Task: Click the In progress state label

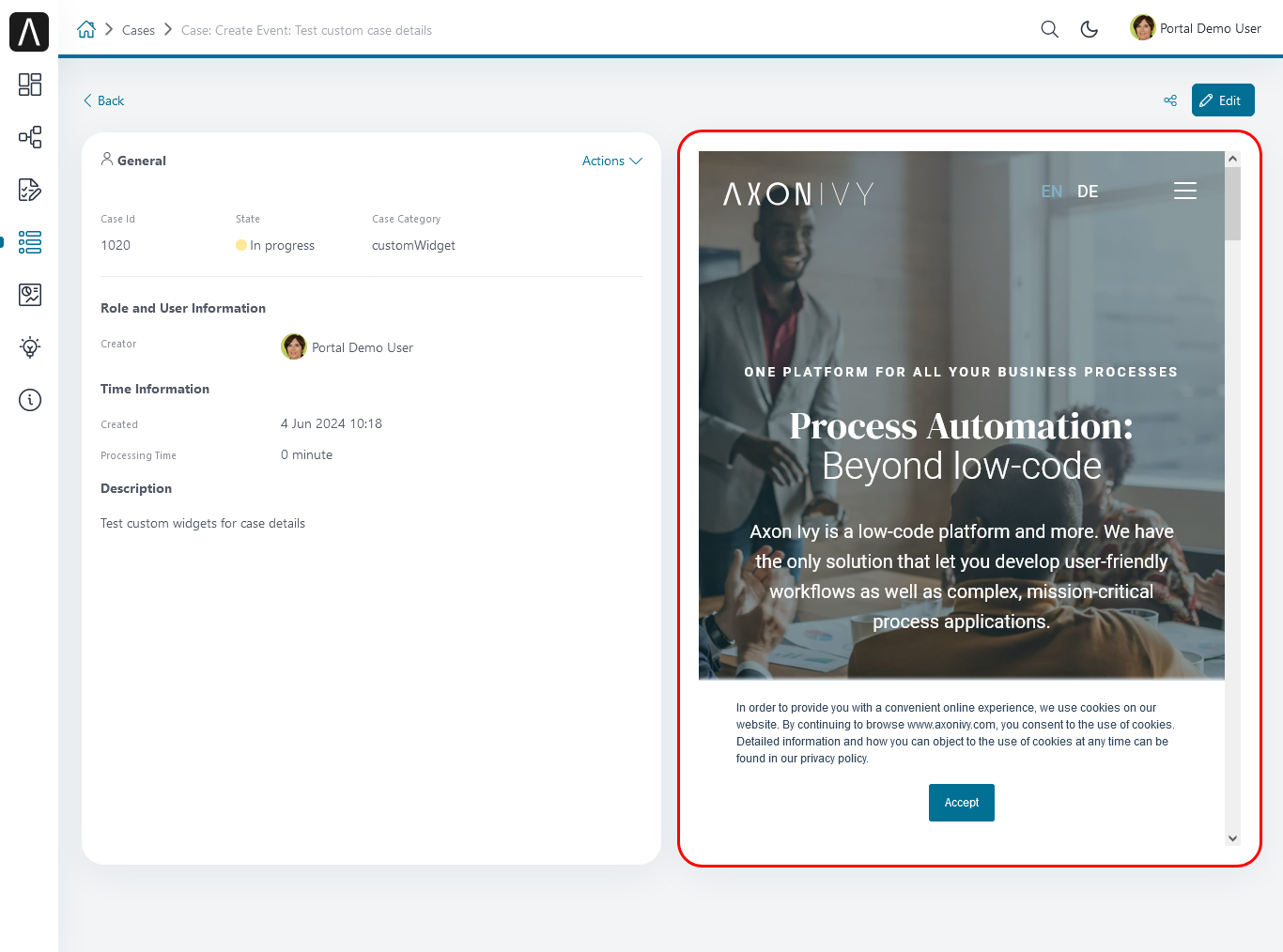Action: tap(282, 245)
